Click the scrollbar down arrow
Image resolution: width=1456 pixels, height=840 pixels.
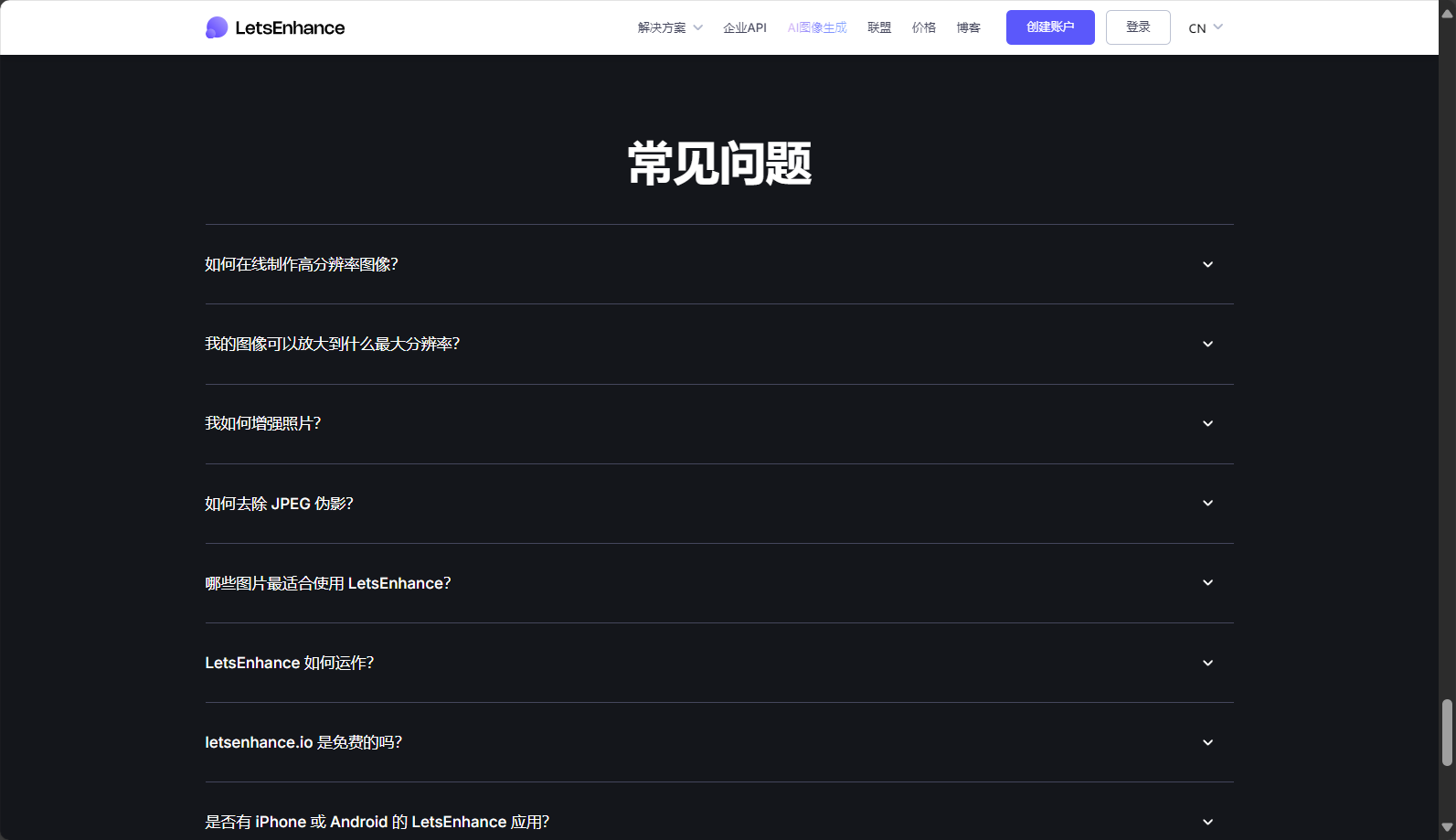click(x=1447, y=828)
